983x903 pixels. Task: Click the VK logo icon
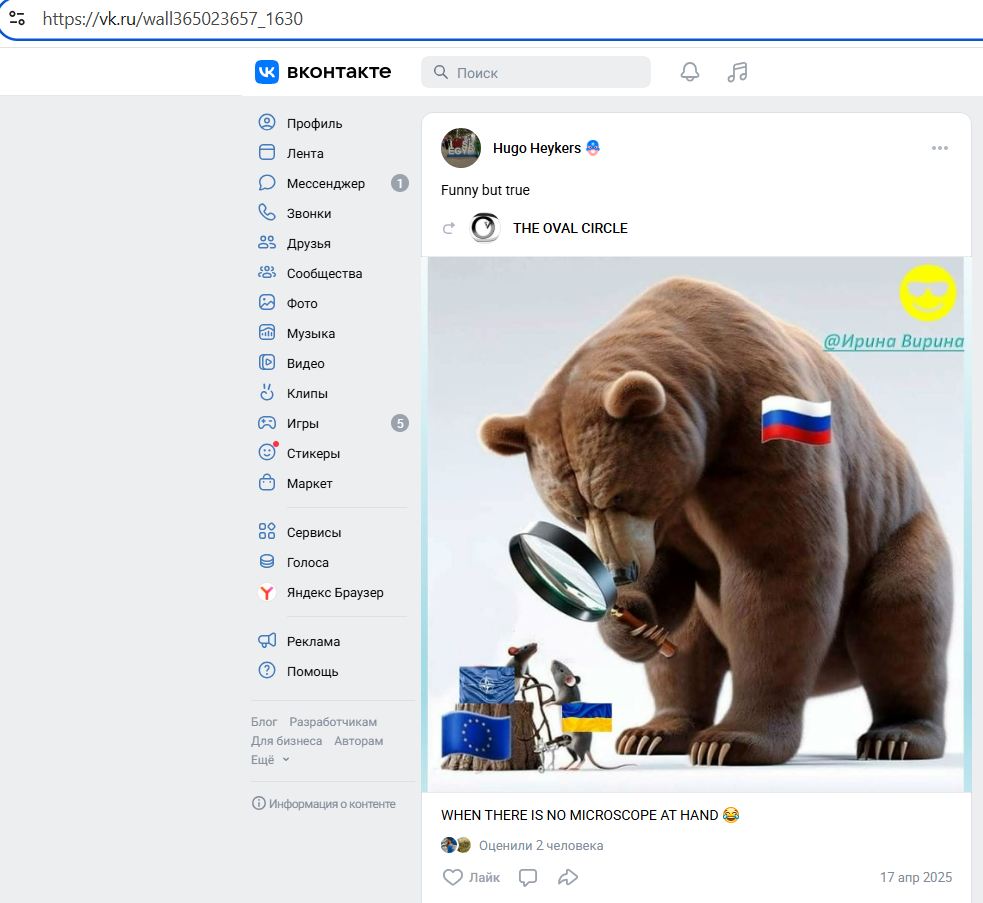coord(266,72)
